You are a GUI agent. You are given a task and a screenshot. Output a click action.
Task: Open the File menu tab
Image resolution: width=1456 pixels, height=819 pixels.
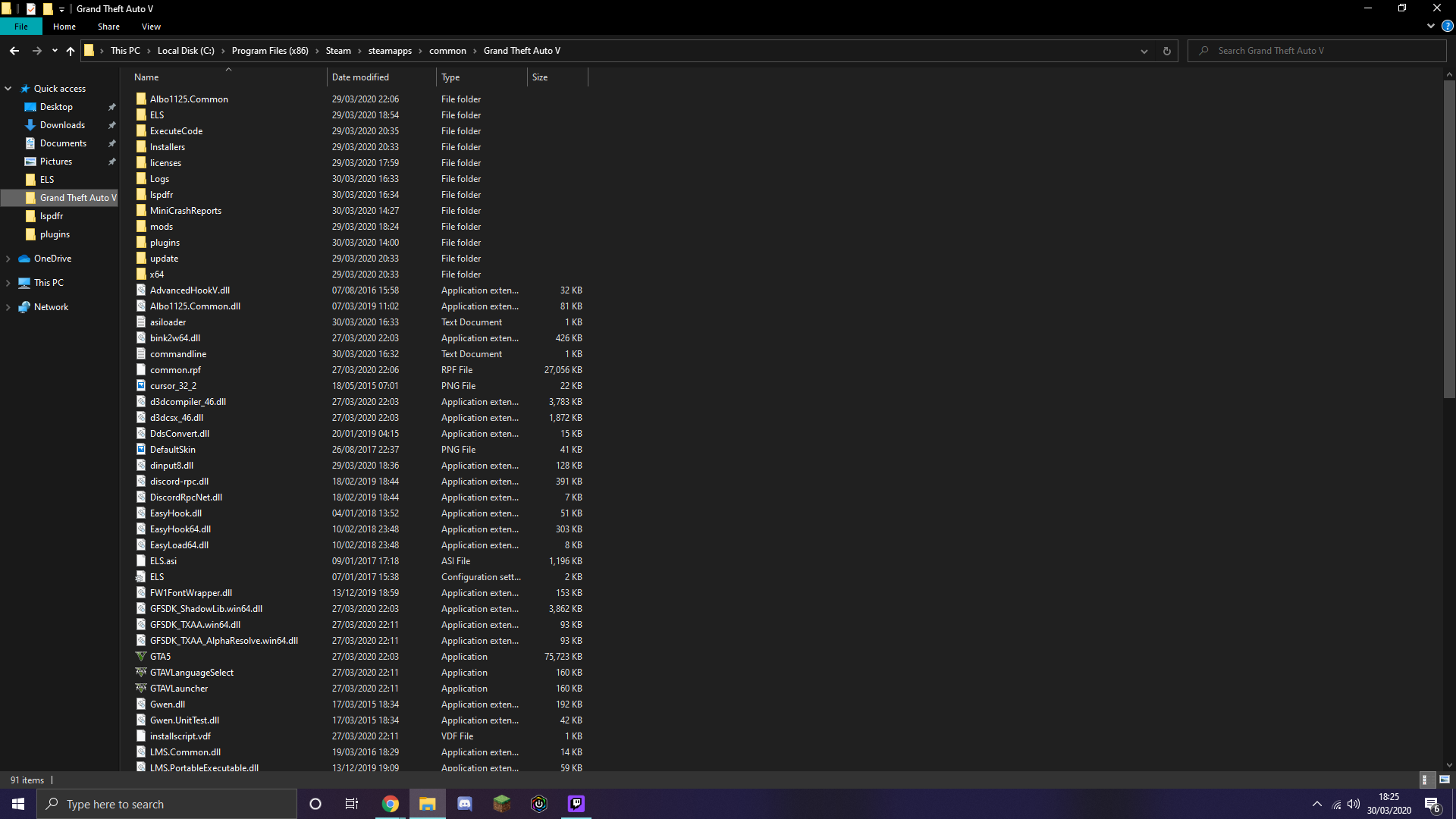point(21,27)
